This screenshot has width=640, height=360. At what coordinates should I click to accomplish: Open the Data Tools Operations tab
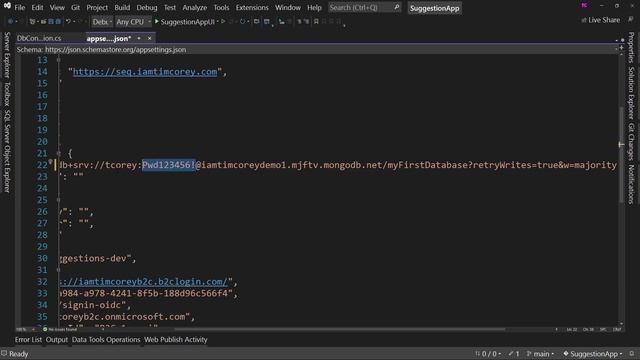pyautogui.click(x=106, y=340)
